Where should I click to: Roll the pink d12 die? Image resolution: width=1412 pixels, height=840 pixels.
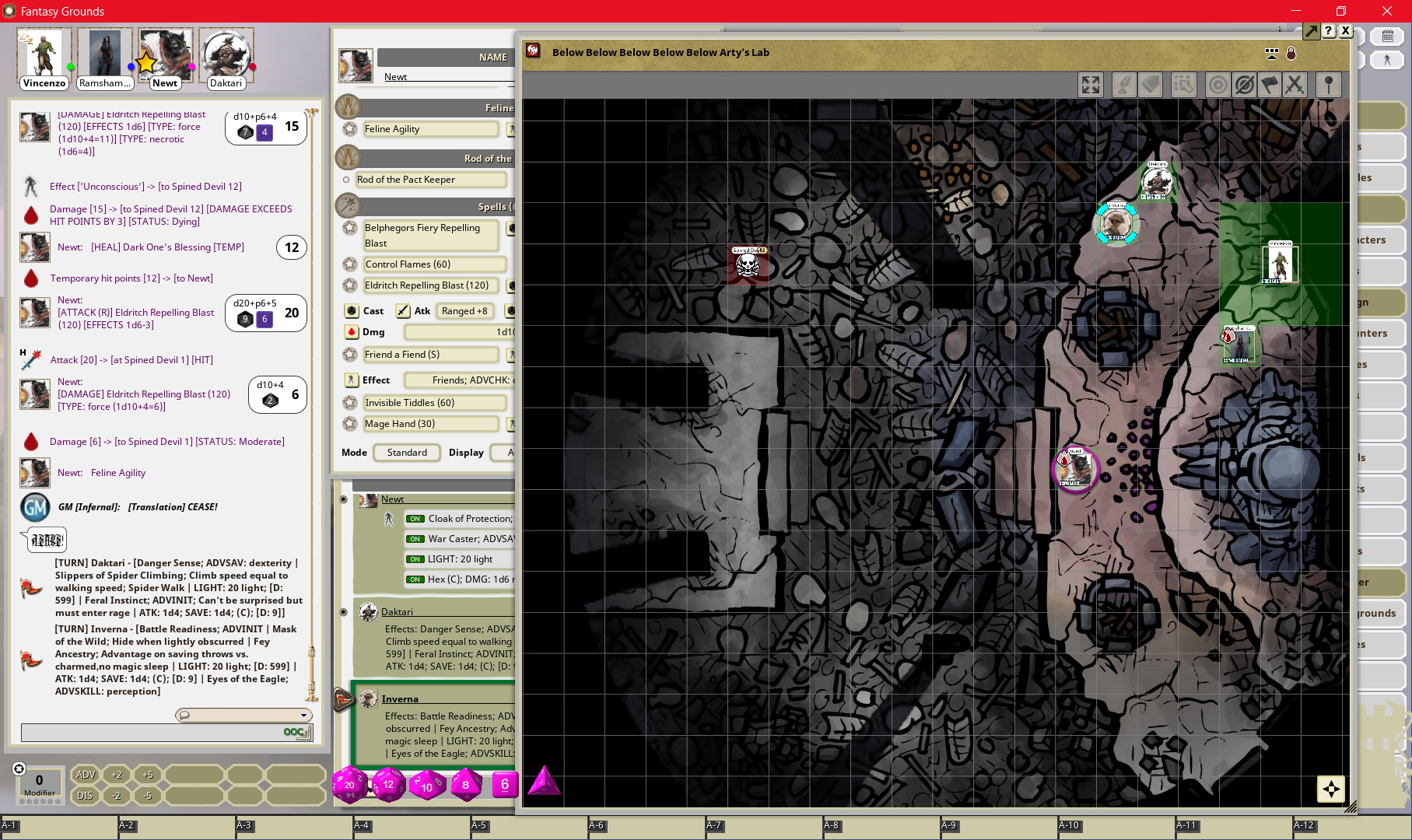[388, 784]
